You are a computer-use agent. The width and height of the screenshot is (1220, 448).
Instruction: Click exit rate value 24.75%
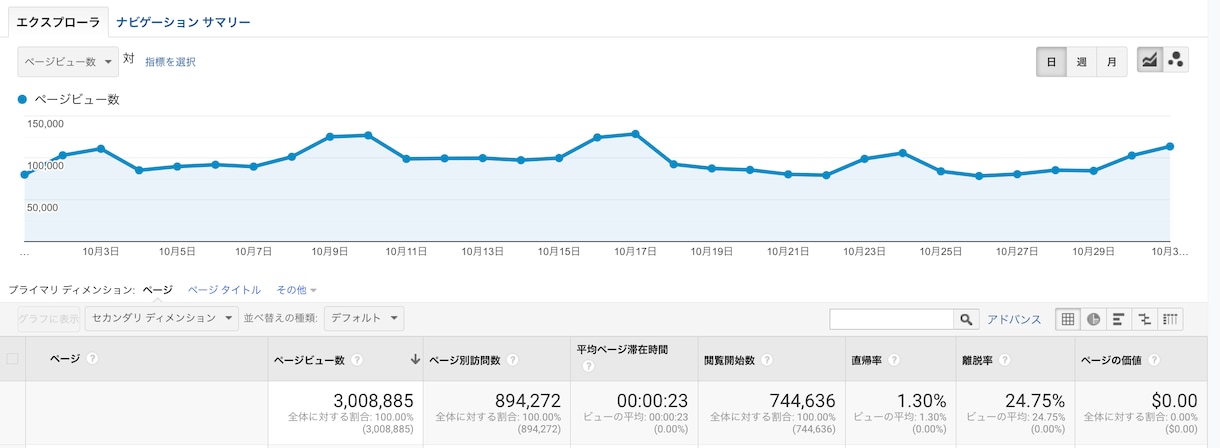[x=1034, y=401]
